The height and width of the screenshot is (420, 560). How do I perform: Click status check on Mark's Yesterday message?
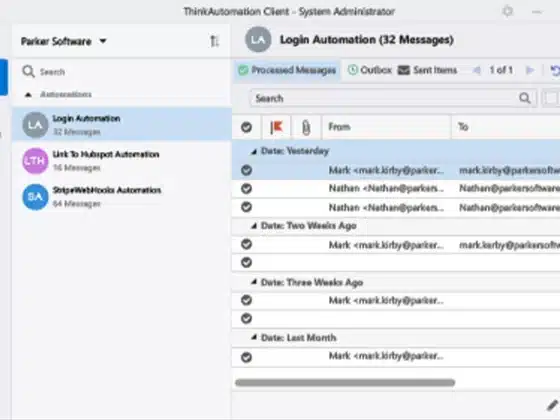[246, 170]
